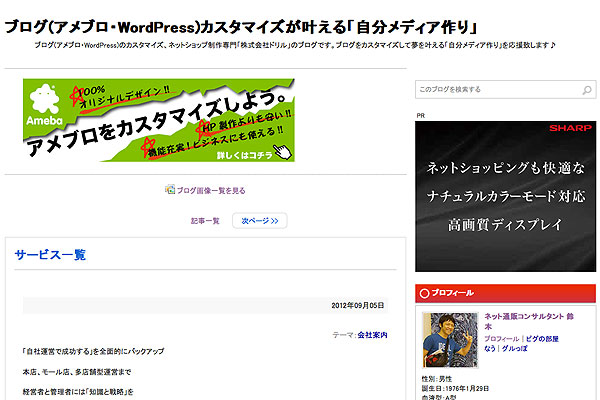This screenshot has width=600, height=400.
Task: Click the blog image list icon
Action: coord(170,189)
